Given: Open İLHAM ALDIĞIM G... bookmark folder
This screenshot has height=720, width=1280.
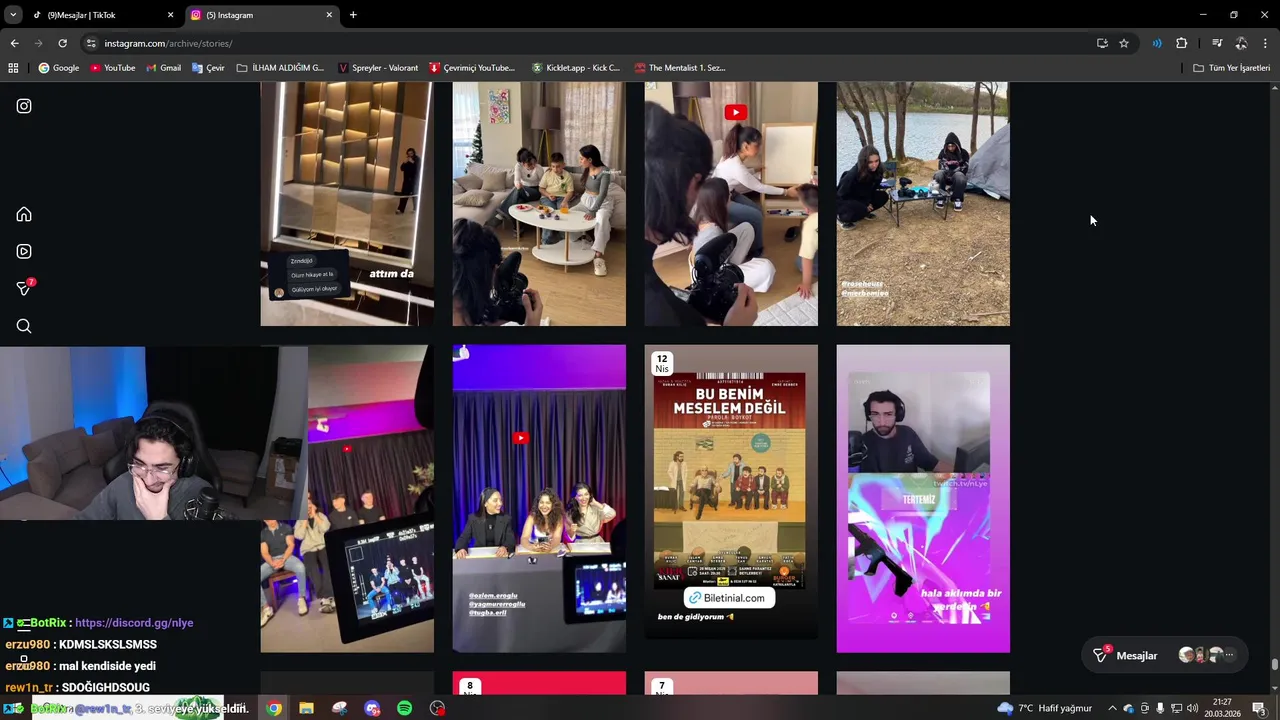Looking at the screenshot, I should [x=281, y=68].
